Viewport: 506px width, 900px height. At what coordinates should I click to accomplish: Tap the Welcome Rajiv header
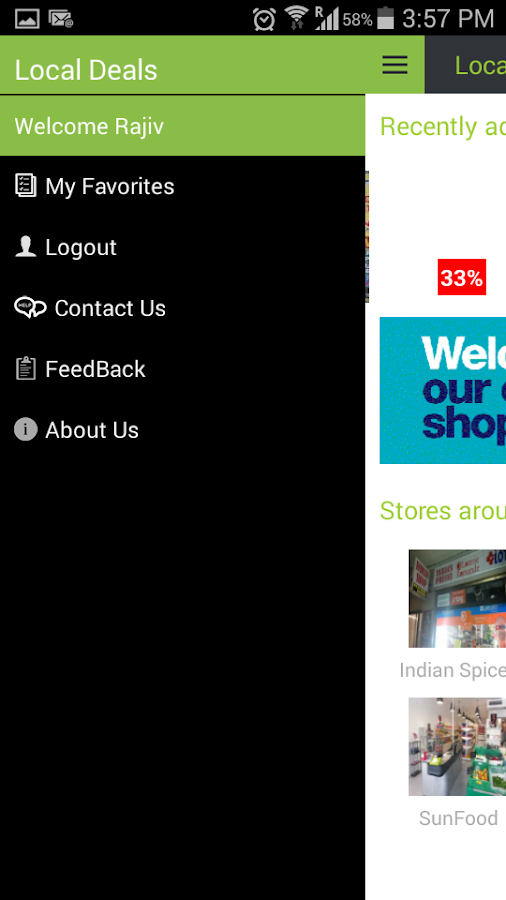182,126
